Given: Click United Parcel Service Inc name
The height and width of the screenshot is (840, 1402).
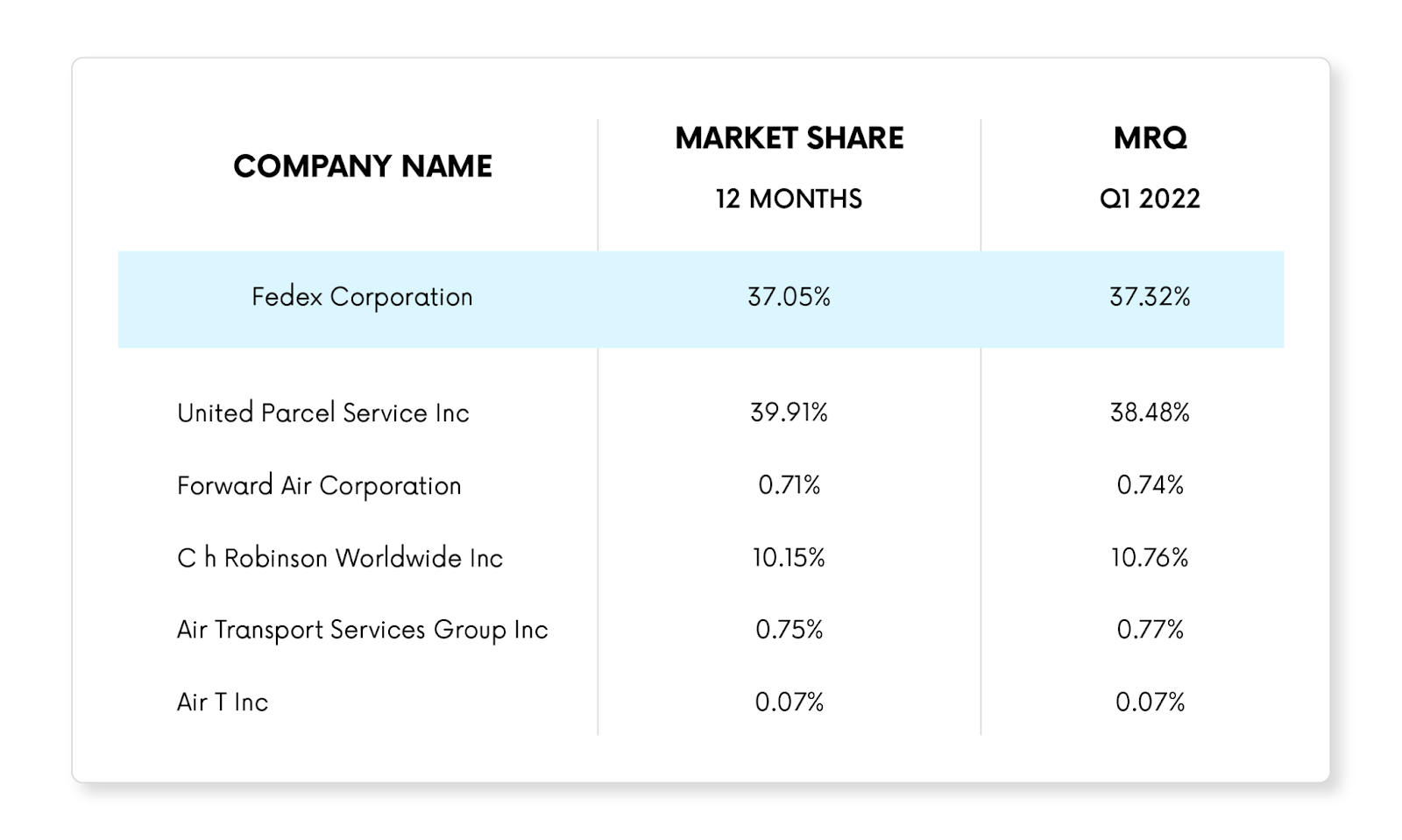Looking at the screenshot, I should 323,413.
